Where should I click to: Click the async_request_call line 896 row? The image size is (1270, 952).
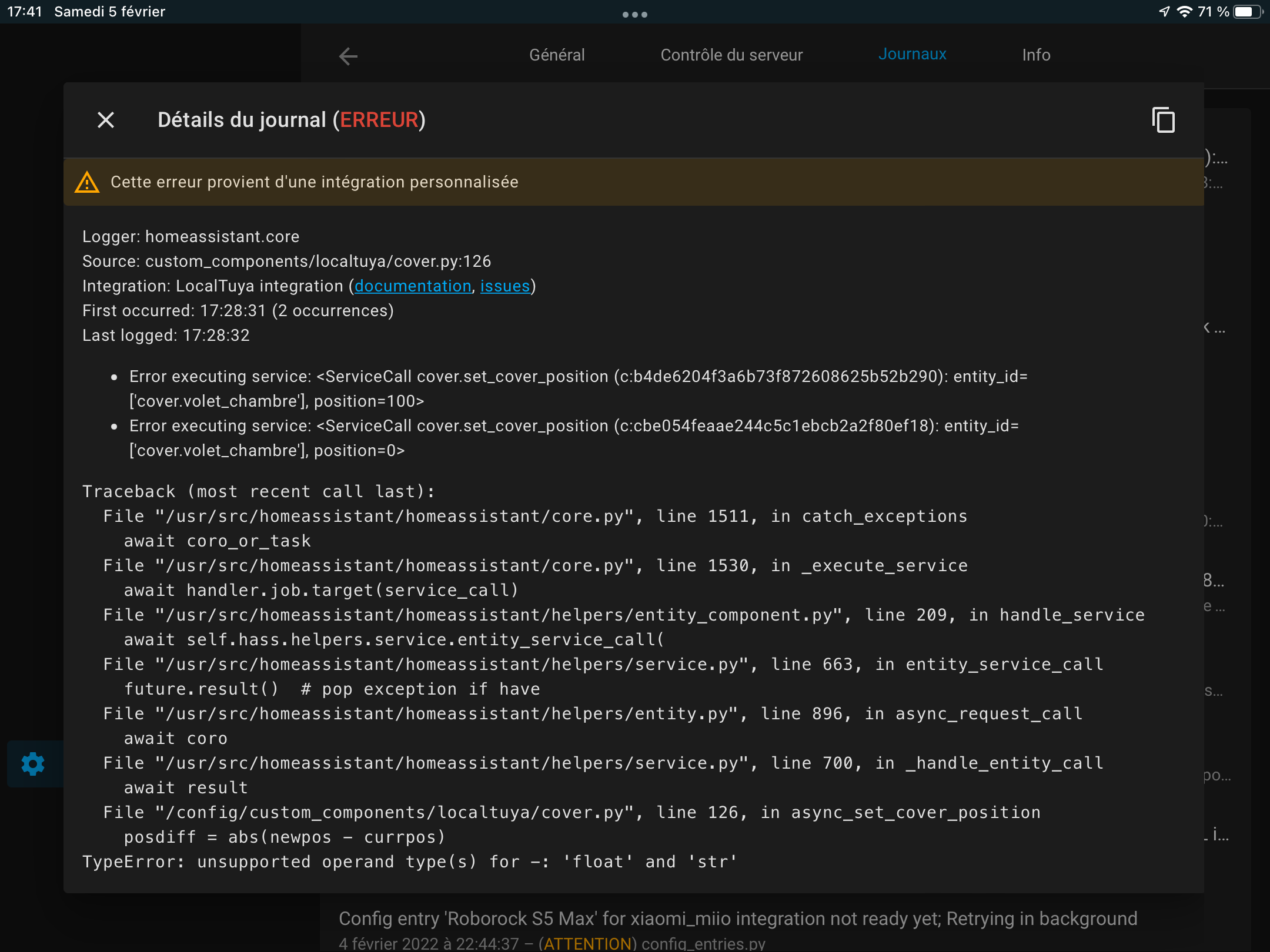[x=593, y=713]
